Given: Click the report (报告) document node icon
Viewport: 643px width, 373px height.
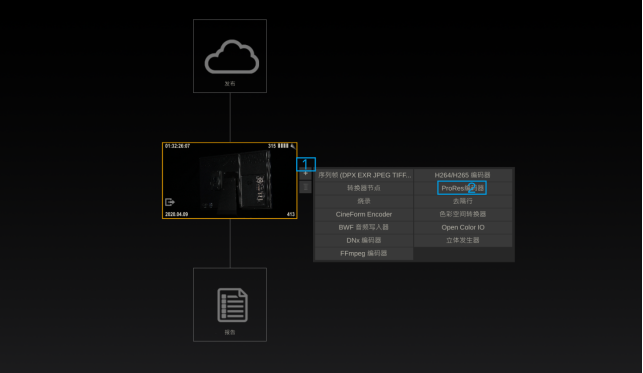Looking at the screenshot, I should [232, 305].
